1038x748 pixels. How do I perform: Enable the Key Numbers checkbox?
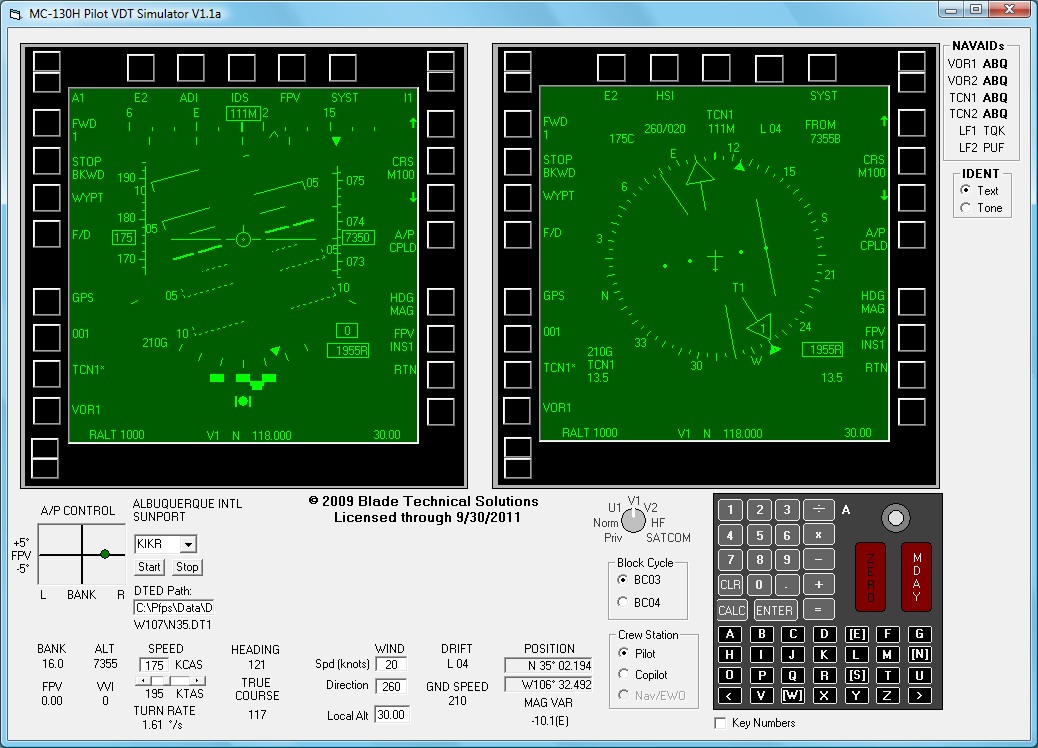pyautogui.click(x=721, y=723)
